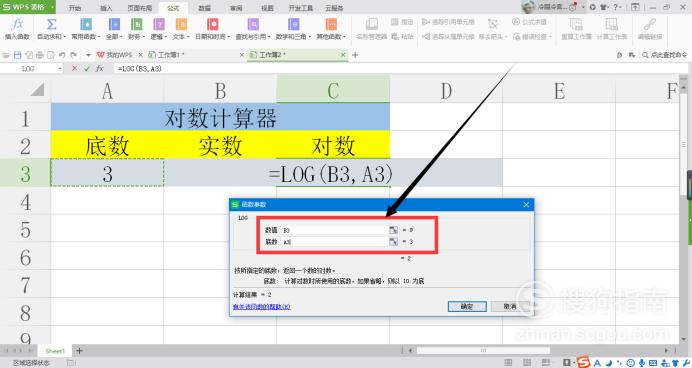Switch to the 工作簿1 document tab

[196, 55]
